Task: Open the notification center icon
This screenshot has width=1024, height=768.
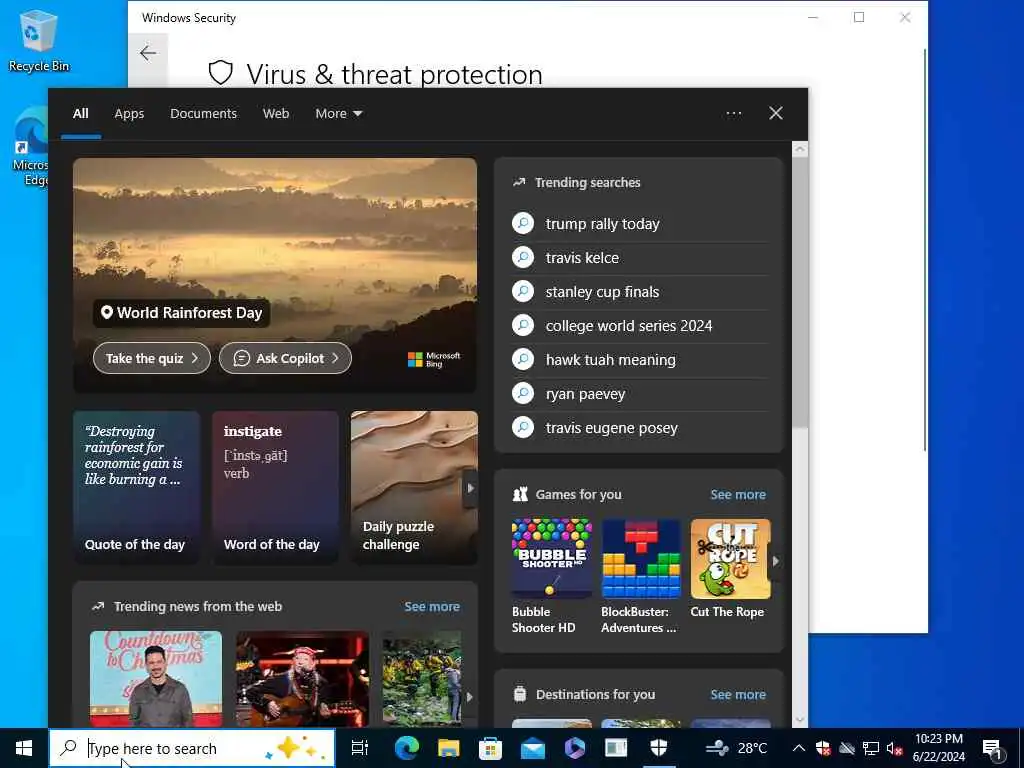Action: (993, 750)
